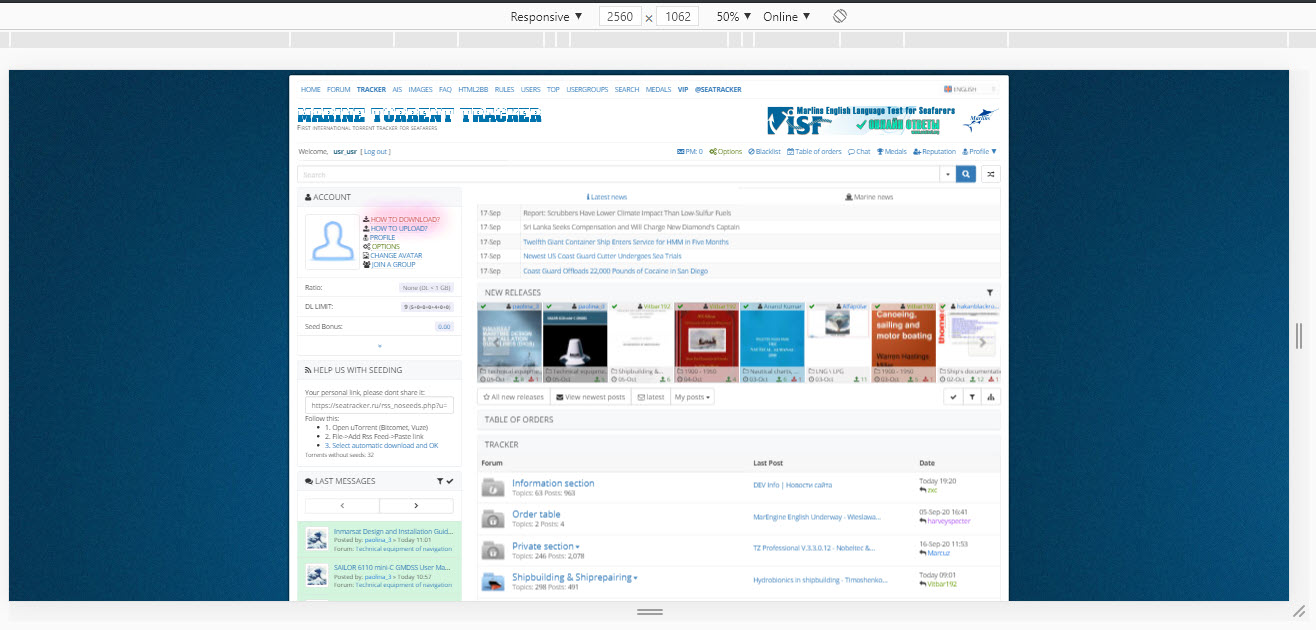Click the Shipbuilding & Shiprepairing folder icon
The image size is (1316, 630).
492,581
